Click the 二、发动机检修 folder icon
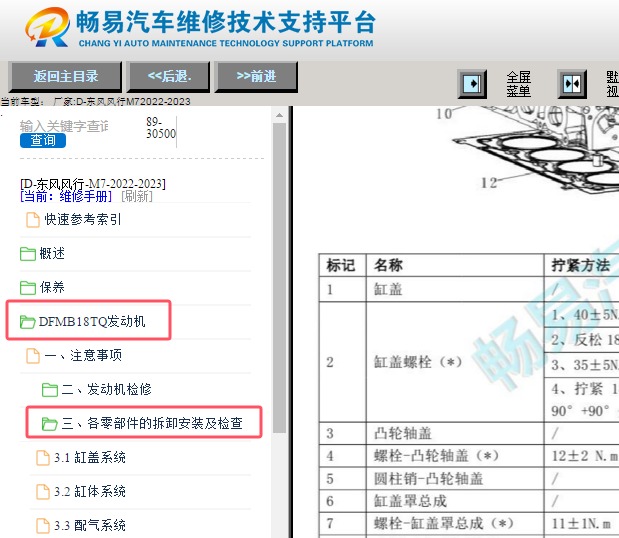 (x=50, y=390)
